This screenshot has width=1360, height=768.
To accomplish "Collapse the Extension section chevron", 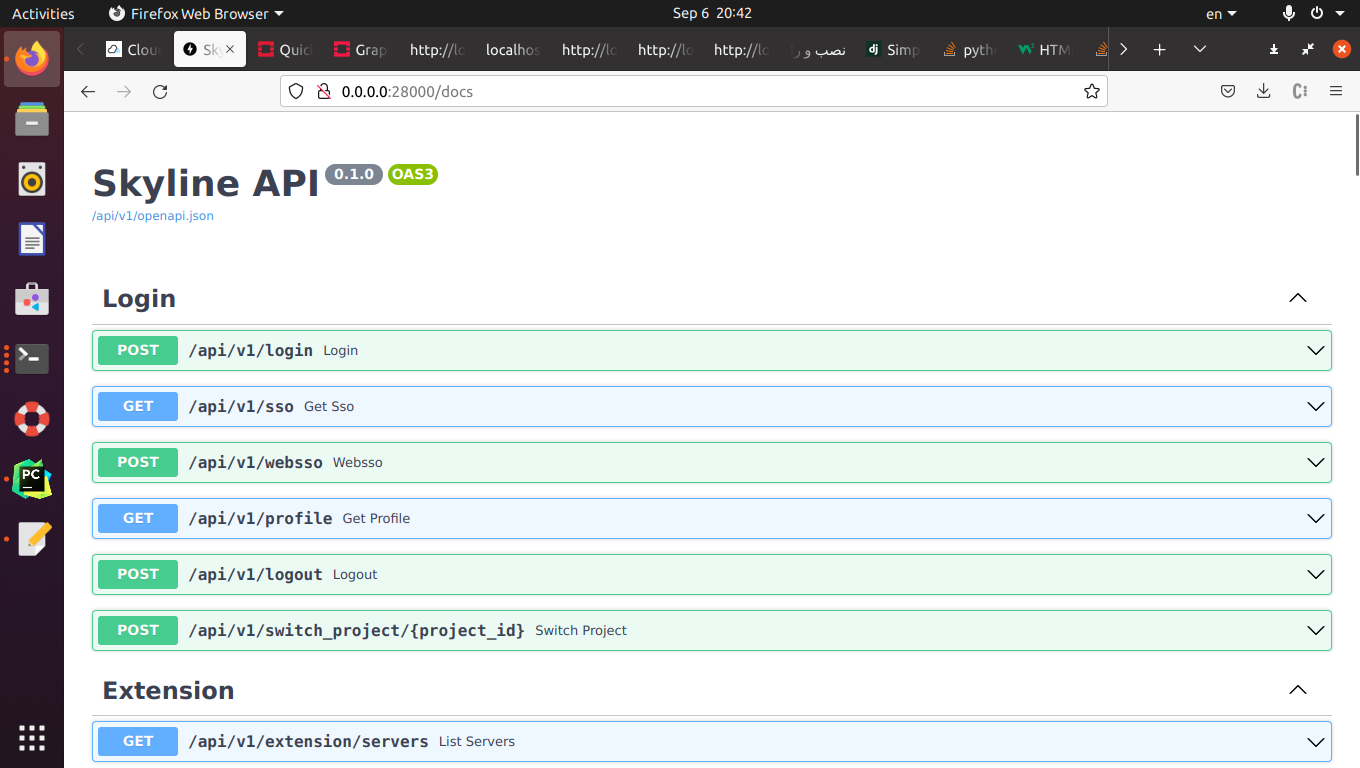I will (x=1298, y=690).
